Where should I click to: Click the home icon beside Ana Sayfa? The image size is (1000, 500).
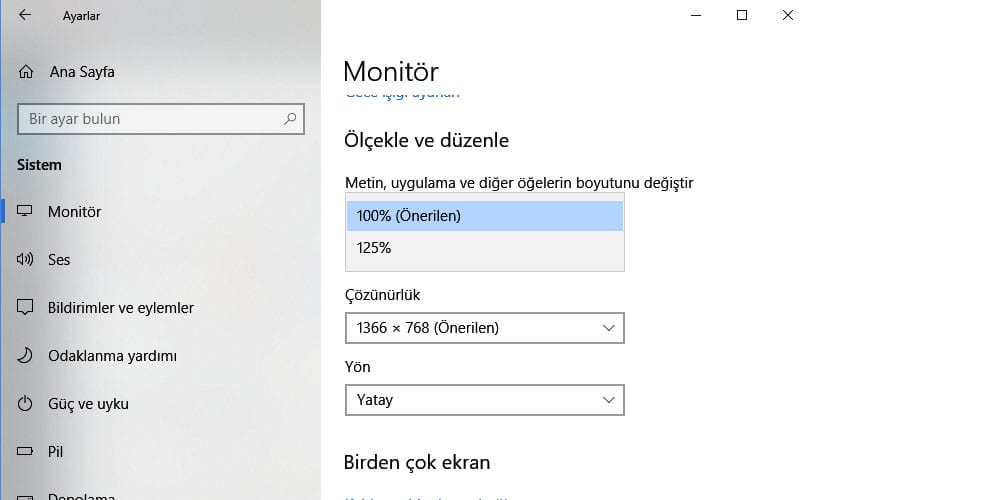(26, 72)
